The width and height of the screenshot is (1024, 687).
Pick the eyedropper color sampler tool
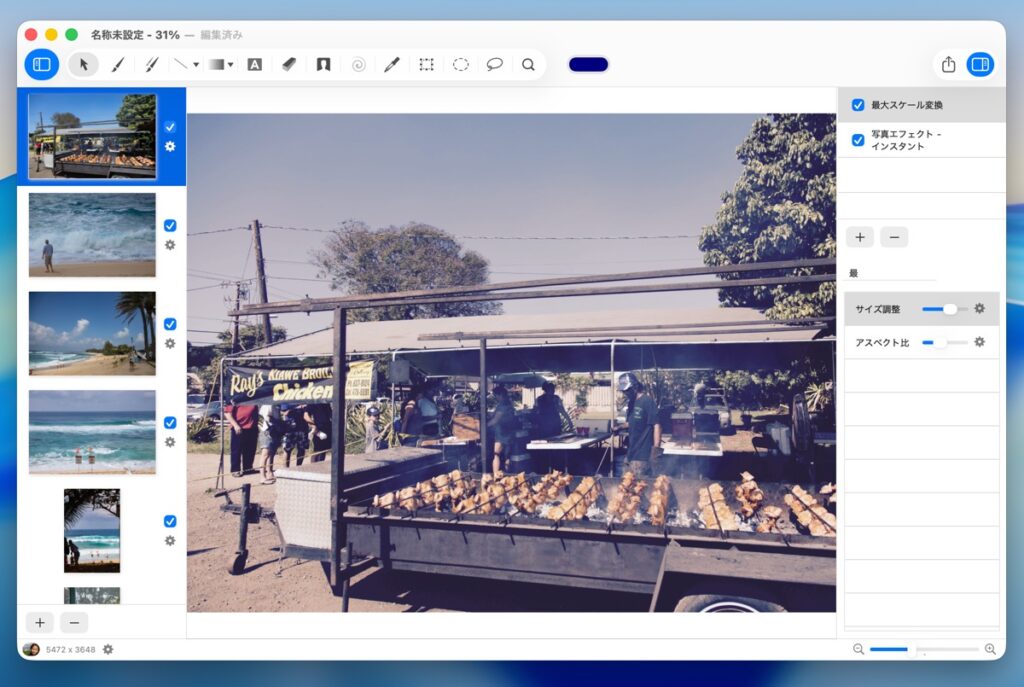click(391, 64)
